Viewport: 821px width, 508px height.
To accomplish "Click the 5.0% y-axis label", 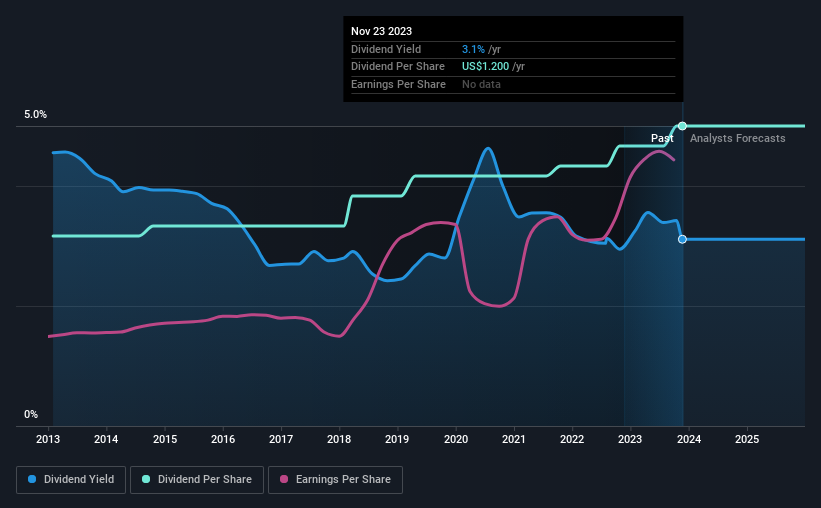I will pyautogui.click(x=36, y=114).
